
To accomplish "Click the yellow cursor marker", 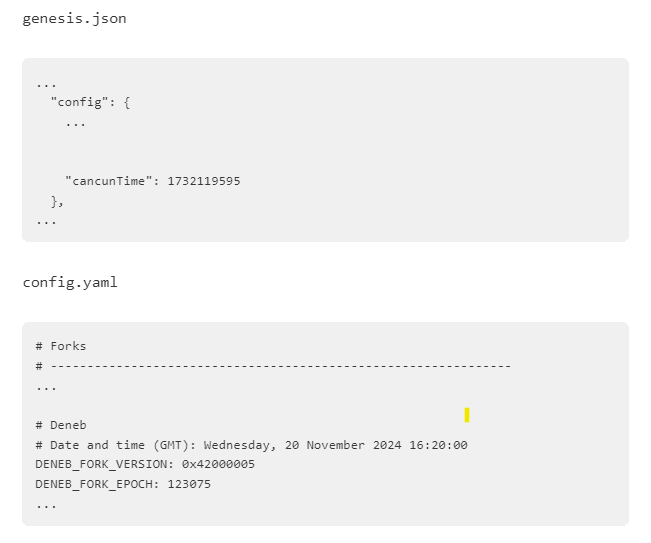I will [467, 415].
